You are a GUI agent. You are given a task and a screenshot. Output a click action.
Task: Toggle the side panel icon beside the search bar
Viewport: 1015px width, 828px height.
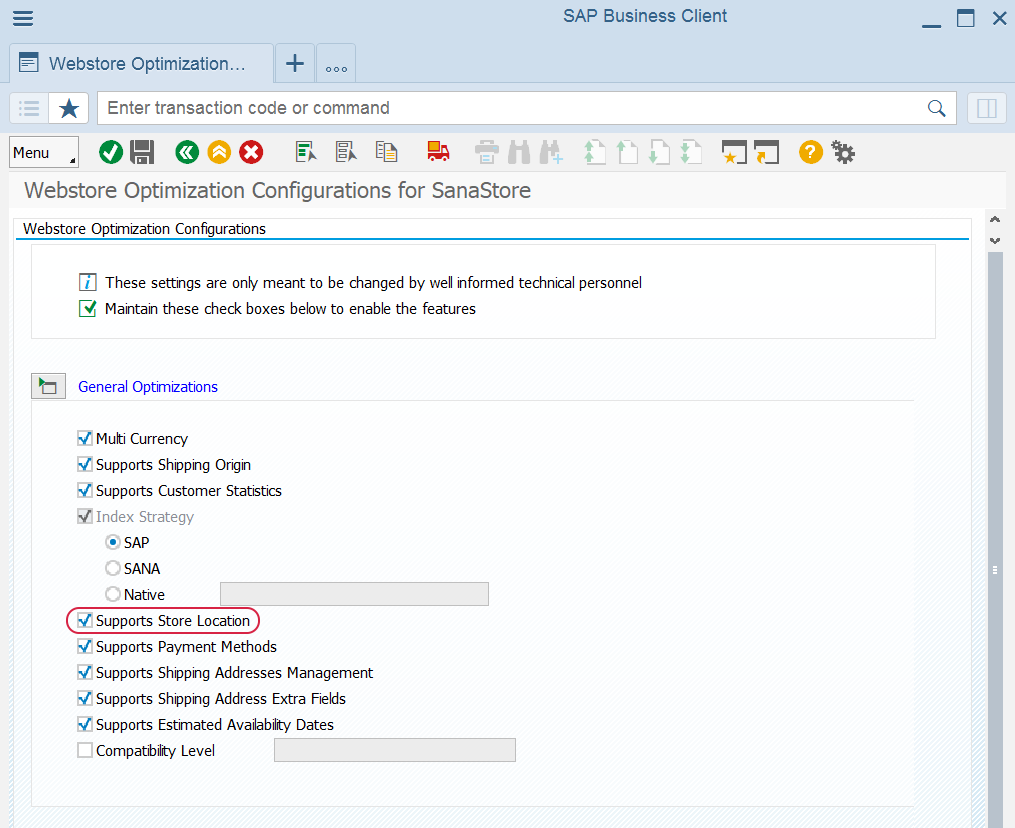click(987, 108)
